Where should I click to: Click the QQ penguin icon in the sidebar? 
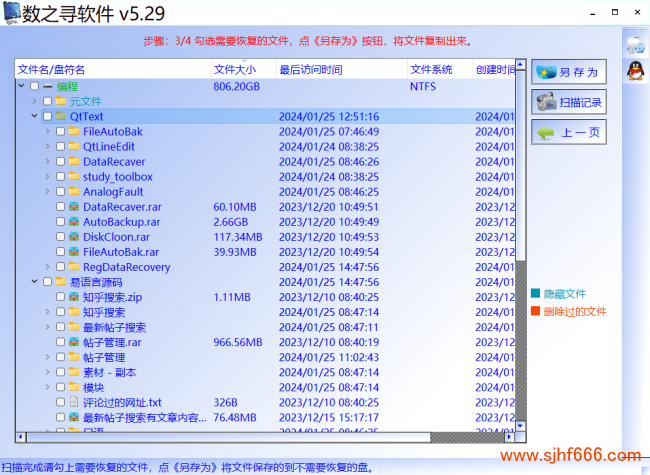tap(635, 70)
